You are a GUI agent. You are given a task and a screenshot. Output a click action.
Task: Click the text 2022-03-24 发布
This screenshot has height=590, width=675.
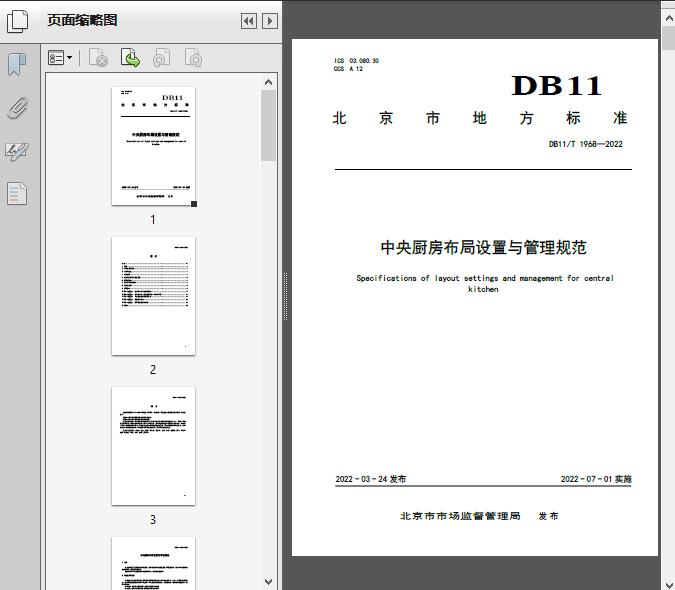click(x=371, y=479)
